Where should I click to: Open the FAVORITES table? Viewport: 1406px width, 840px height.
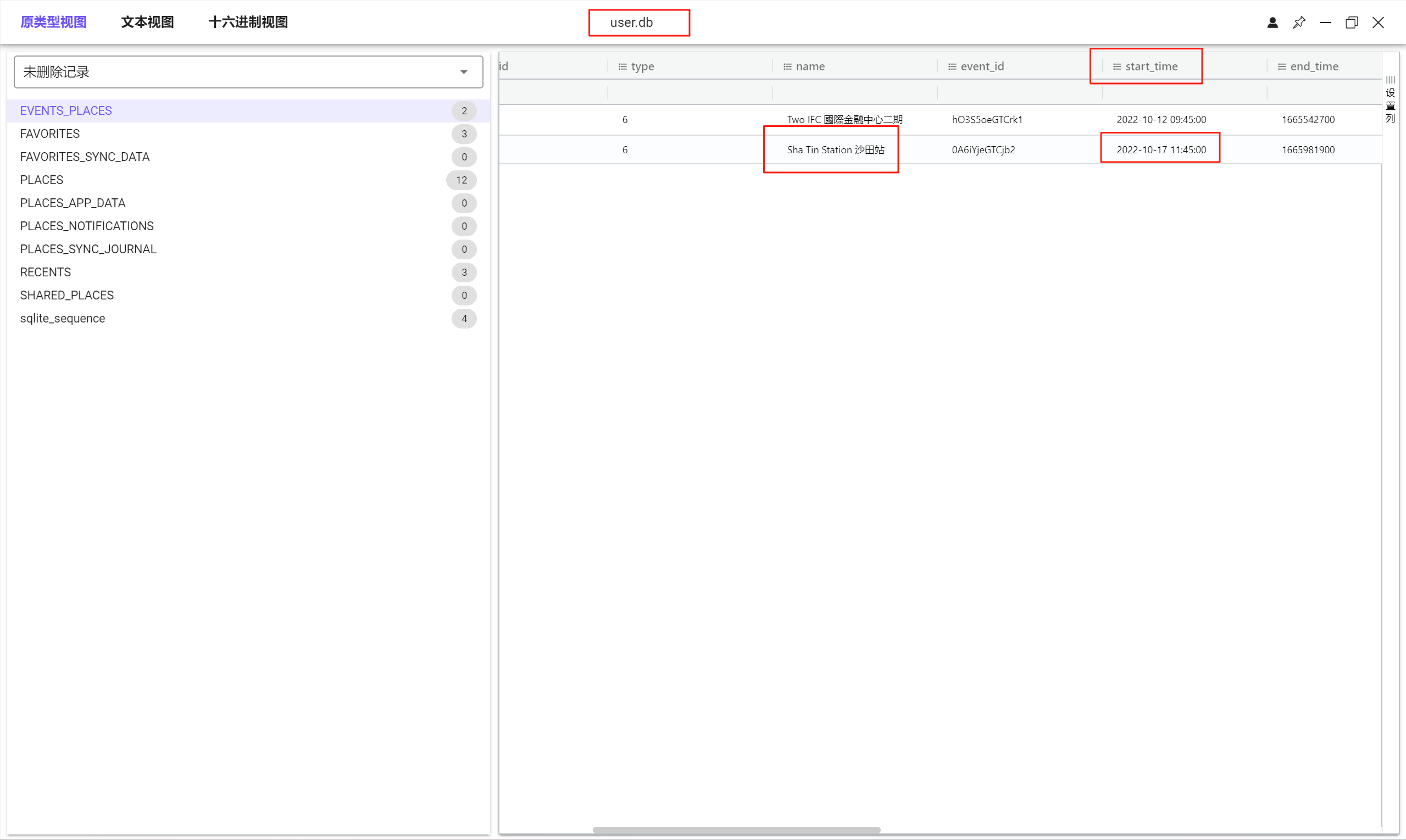point(50,133)
